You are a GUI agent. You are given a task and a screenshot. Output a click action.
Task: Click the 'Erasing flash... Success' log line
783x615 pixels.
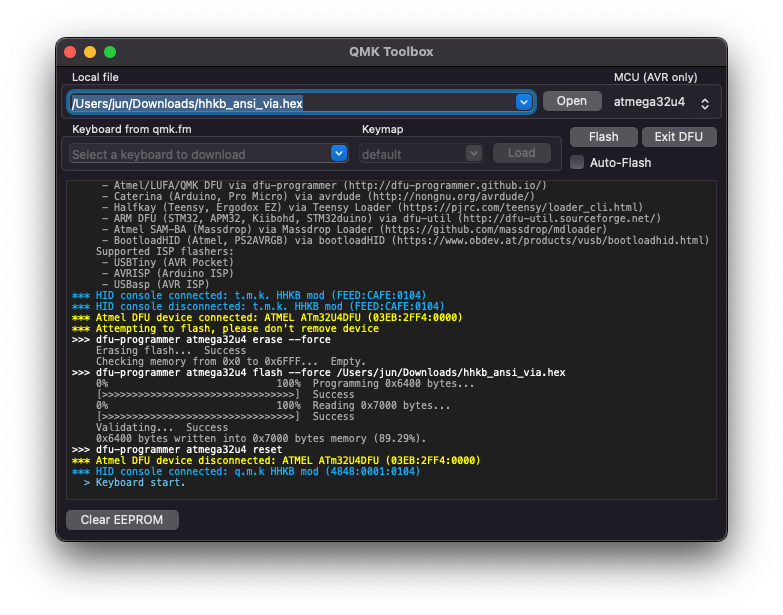(171, 350)
